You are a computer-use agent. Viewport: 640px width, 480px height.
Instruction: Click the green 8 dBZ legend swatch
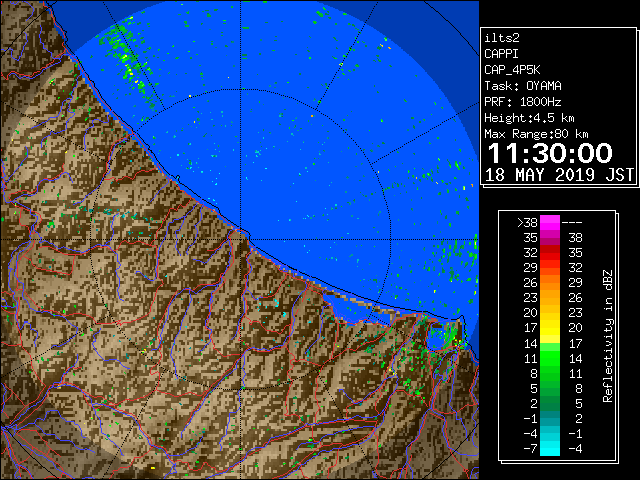[x=550, y=373]
